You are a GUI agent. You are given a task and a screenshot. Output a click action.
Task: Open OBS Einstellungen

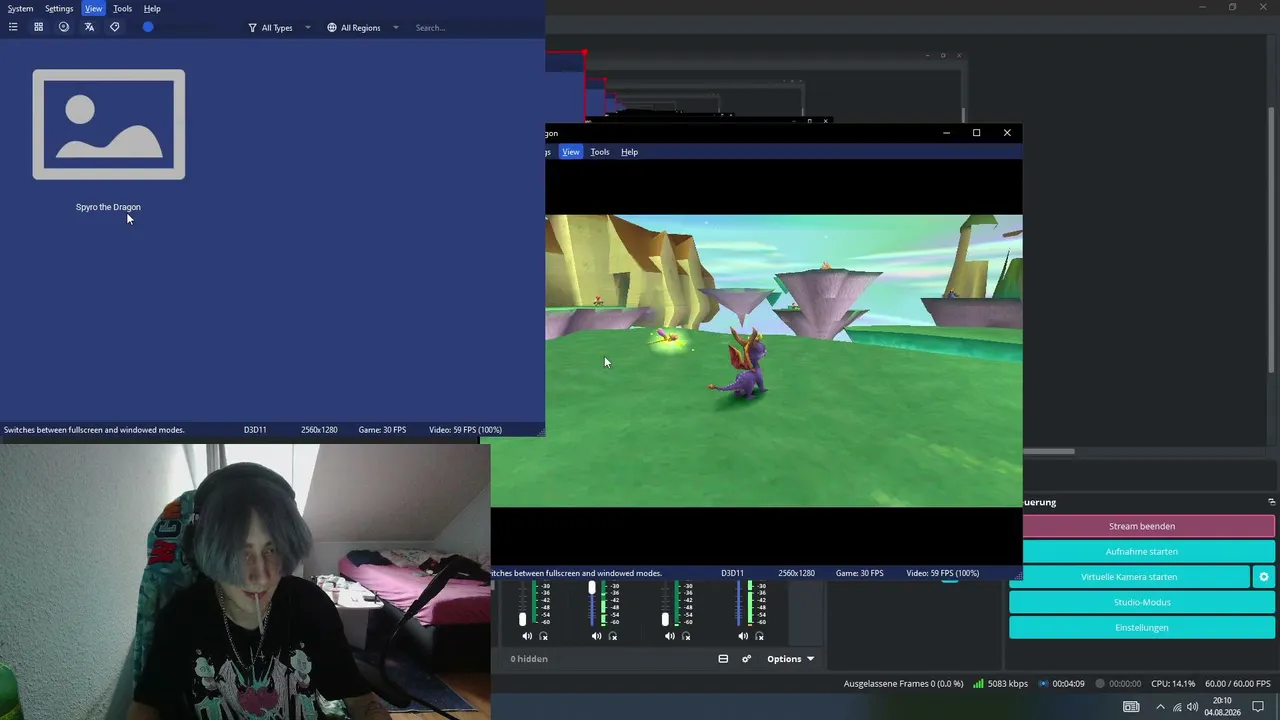coord(1142,627)
